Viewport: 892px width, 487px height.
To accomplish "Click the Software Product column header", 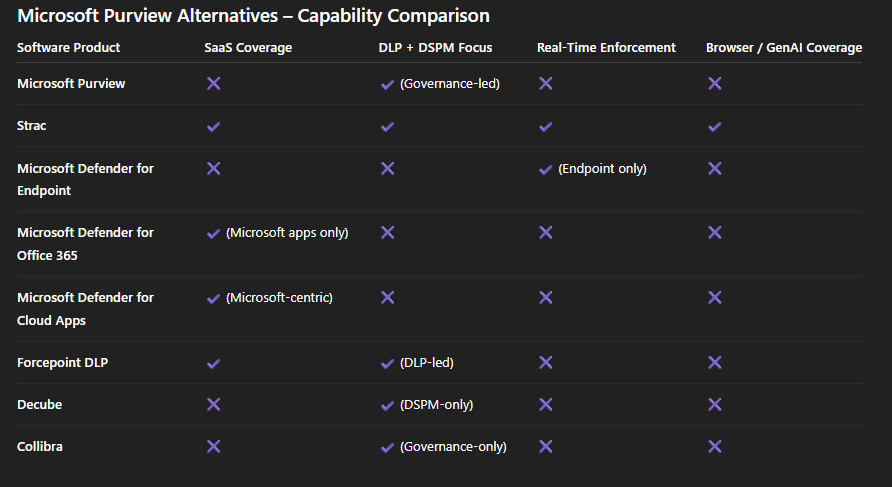I will 68,48.
